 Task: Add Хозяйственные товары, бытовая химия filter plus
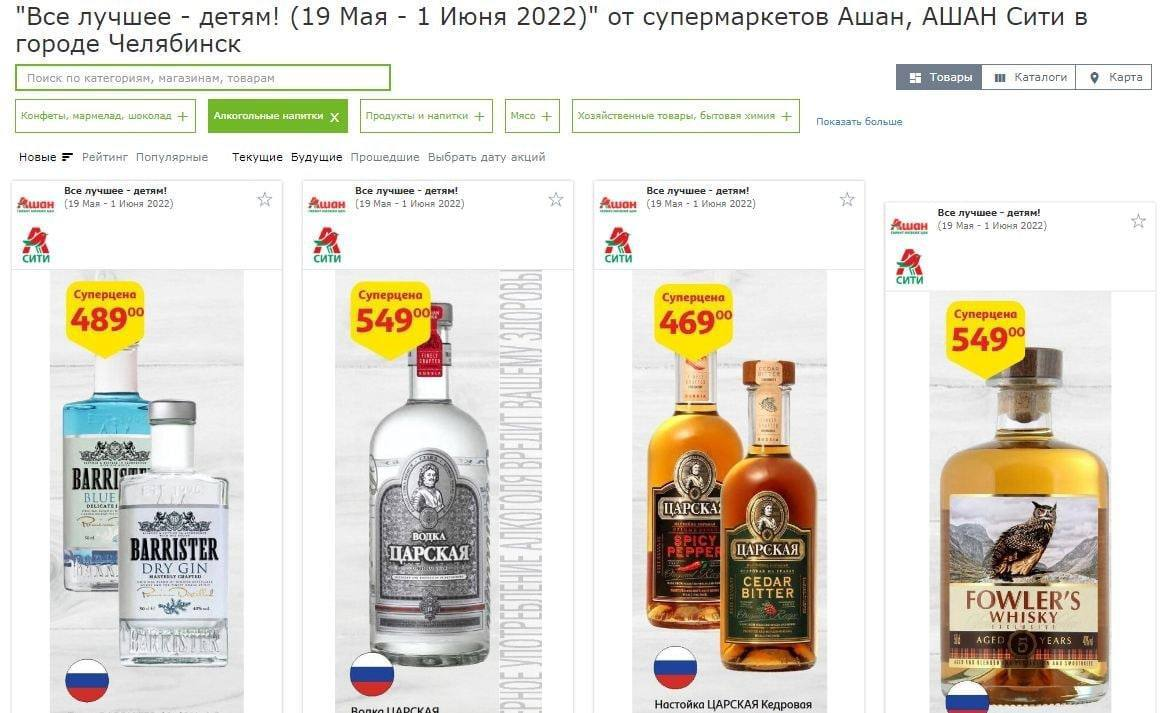pyautogui.click(x=787, y=116)
